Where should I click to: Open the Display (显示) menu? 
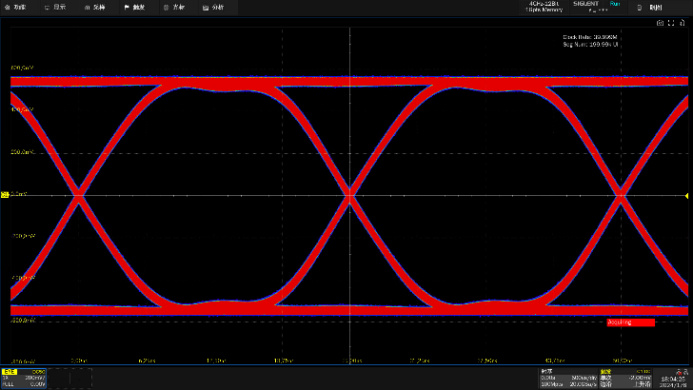(x=55, y=8)
